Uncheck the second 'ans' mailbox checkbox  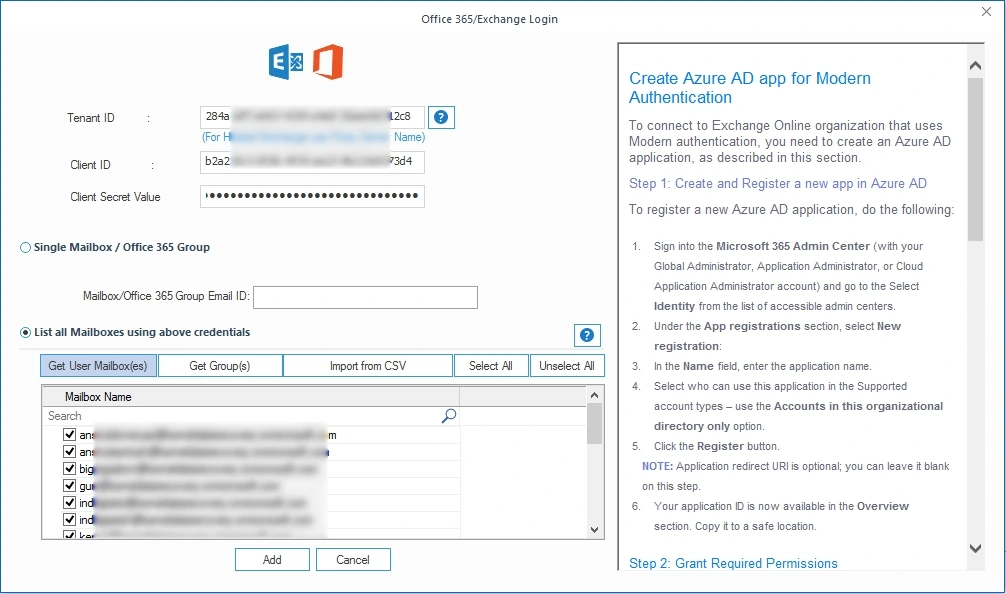(x=69, y=452)
